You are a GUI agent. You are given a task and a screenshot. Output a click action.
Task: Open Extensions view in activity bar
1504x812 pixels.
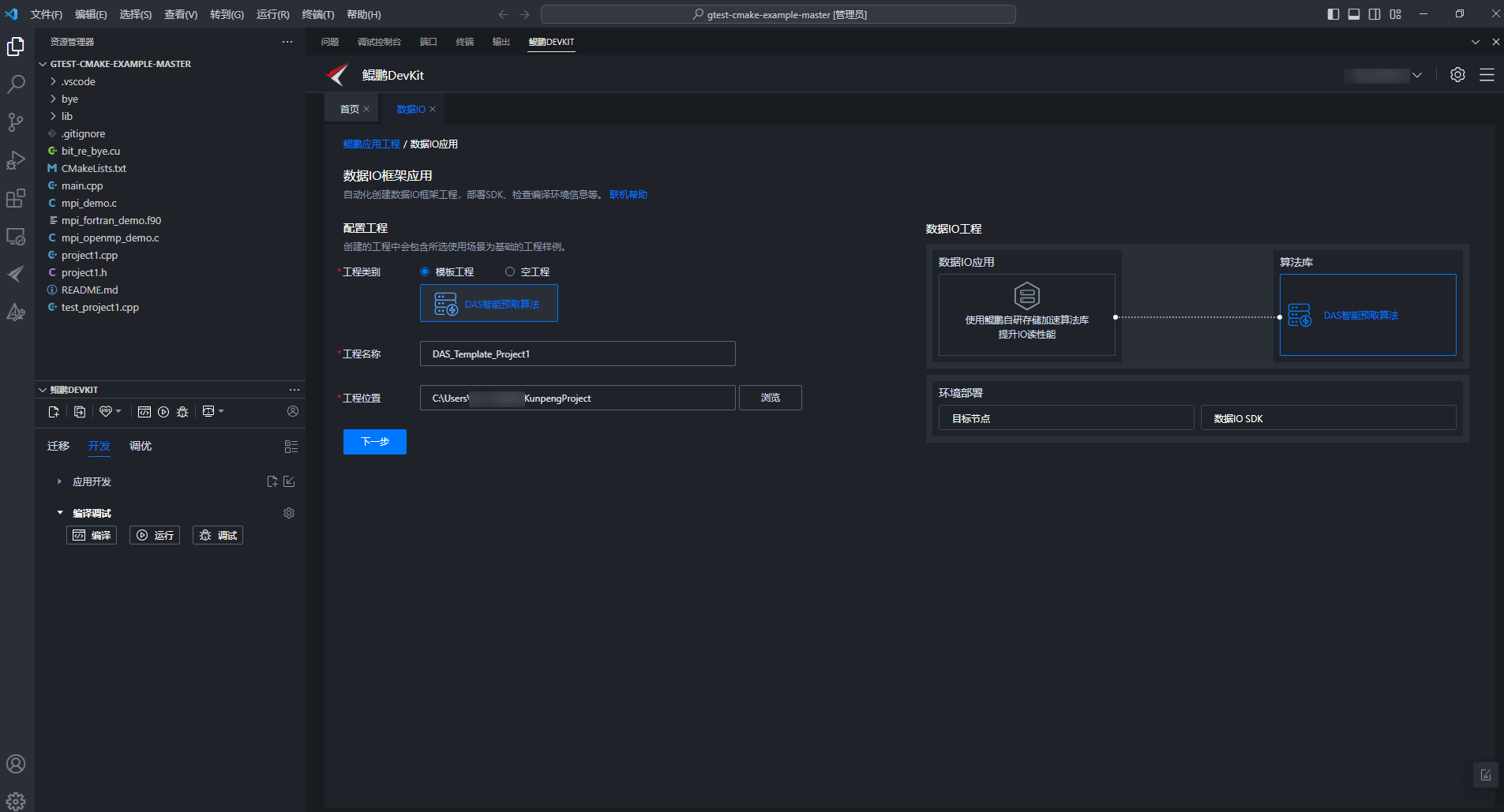tap(16, 198)
